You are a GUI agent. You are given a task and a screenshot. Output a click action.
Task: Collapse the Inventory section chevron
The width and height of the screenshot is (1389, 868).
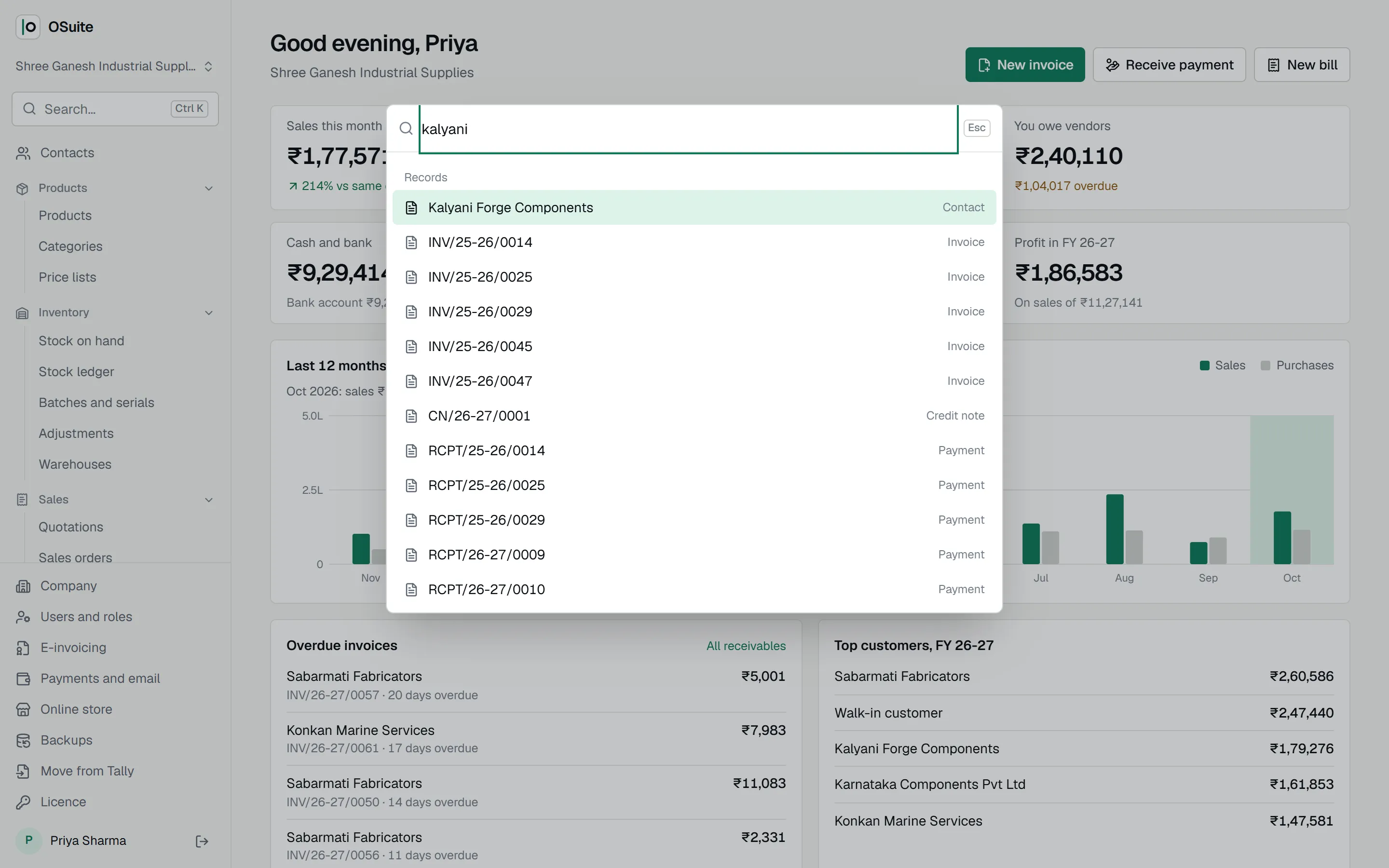pos(209,313)
